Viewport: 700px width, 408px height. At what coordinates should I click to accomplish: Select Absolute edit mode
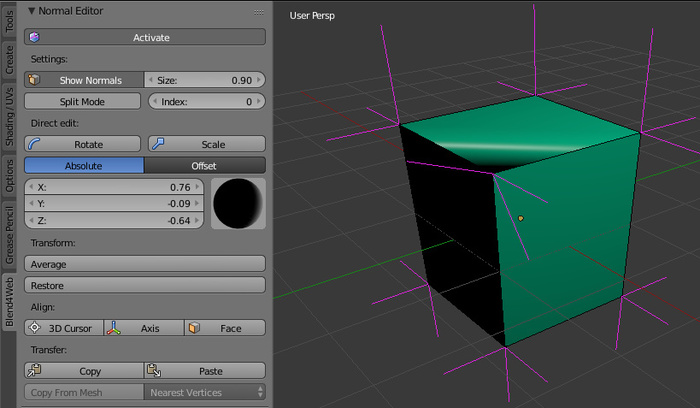84,165
